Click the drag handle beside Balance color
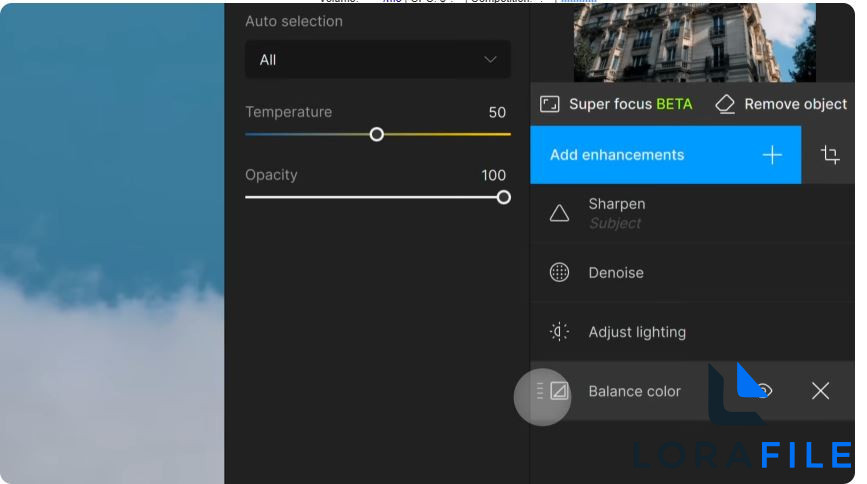867x484 pixels. pyautogui.click(x=540, y=391)
